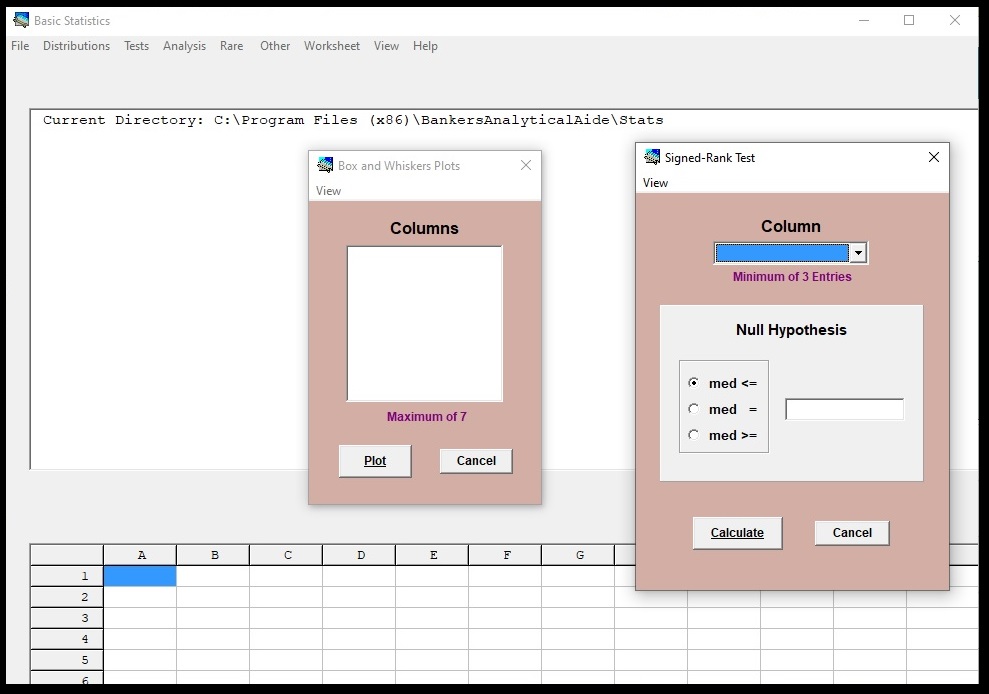Click the Columns list box
Screen dimensions: 989x694
pos(424,324)
